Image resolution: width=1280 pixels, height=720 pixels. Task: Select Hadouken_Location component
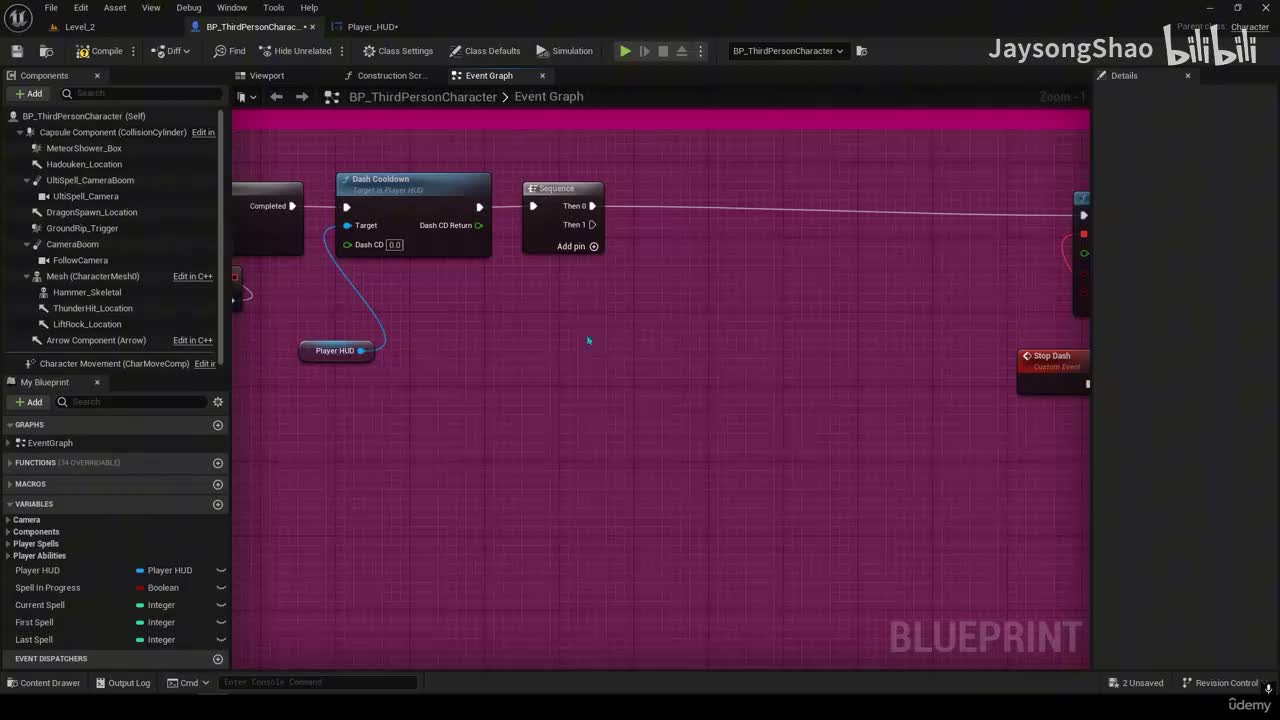tap(84, 164)
